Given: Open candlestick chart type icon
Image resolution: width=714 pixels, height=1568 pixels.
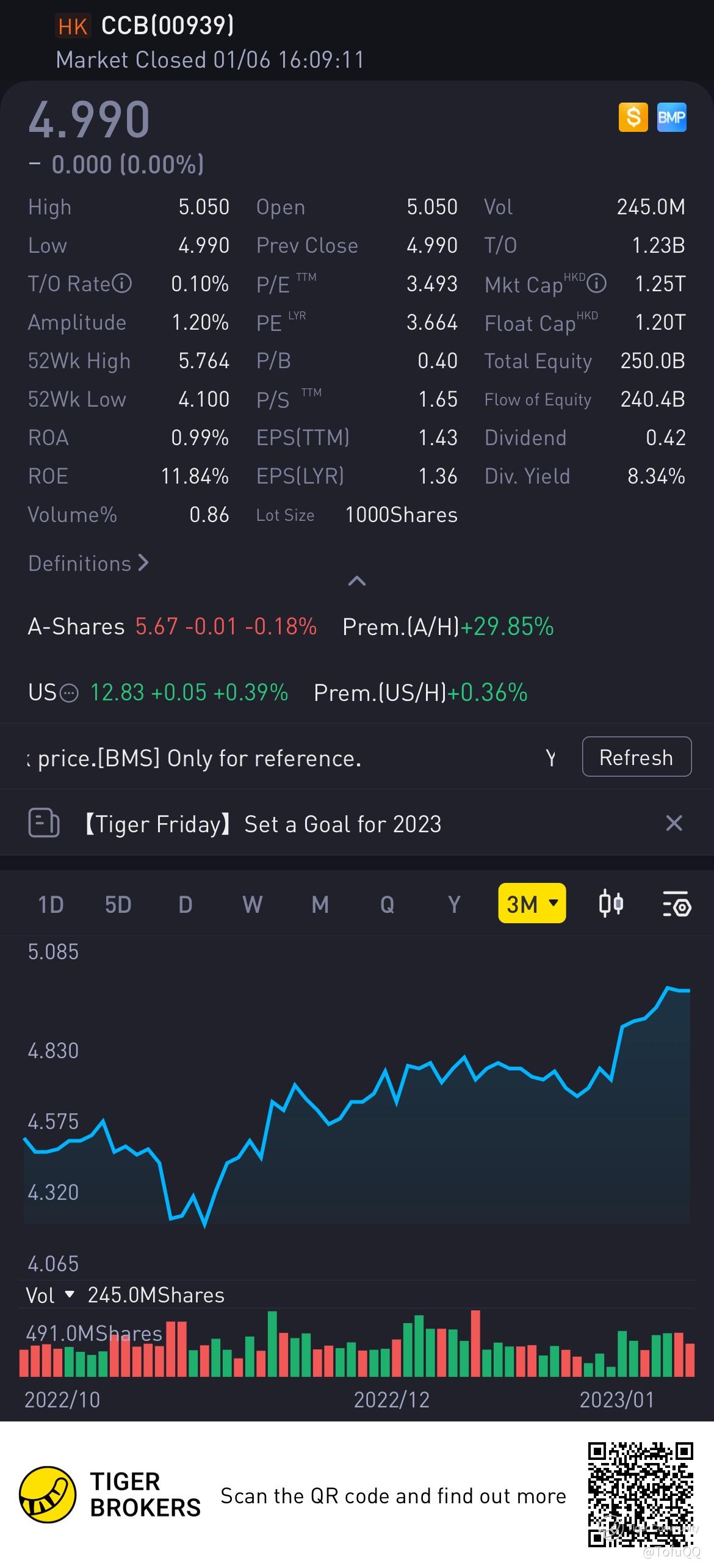Looking at the screenshot, I should [611, 904].
